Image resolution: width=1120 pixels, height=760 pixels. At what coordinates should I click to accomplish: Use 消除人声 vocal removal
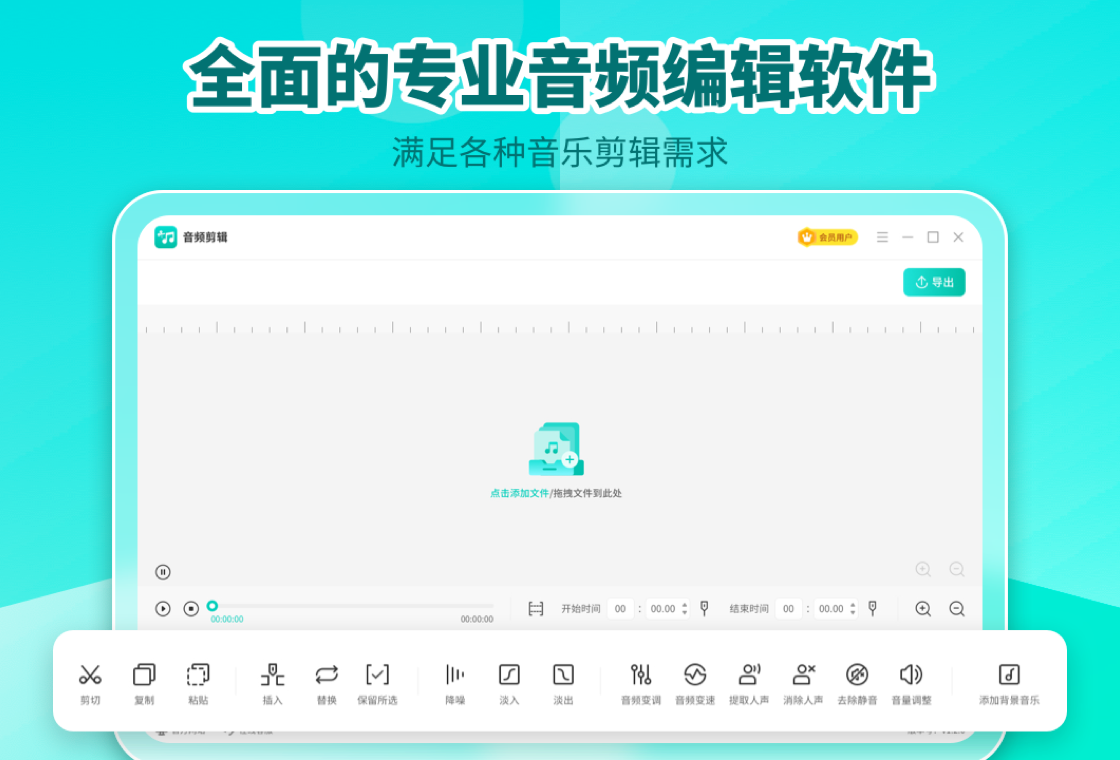click(804, 682)
